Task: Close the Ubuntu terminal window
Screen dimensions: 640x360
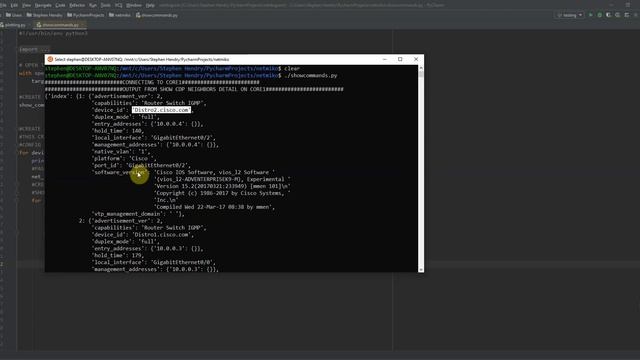Action: [x=416, y=59]
